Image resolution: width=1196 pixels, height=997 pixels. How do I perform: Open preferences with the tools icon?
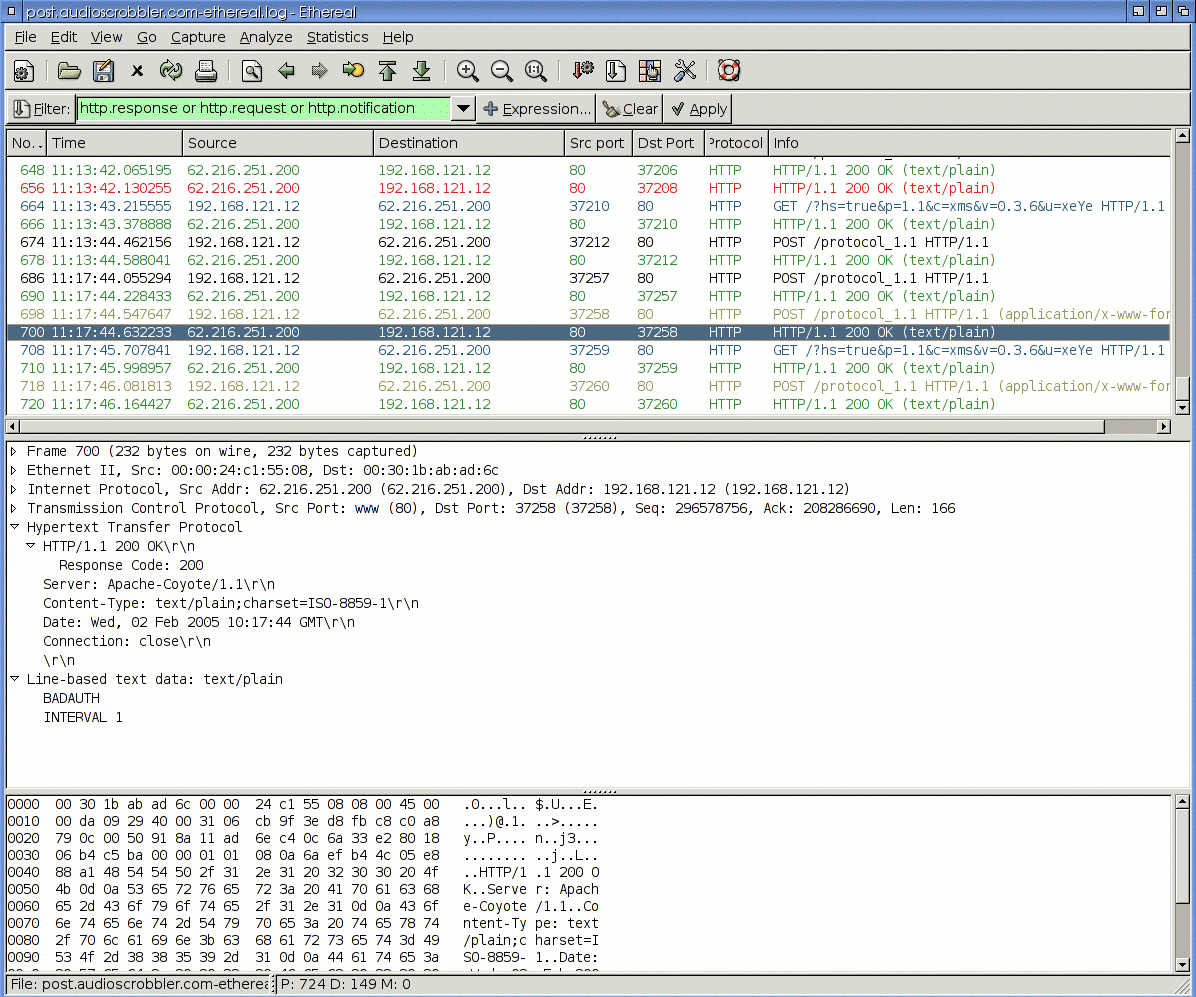coord(684,72)
